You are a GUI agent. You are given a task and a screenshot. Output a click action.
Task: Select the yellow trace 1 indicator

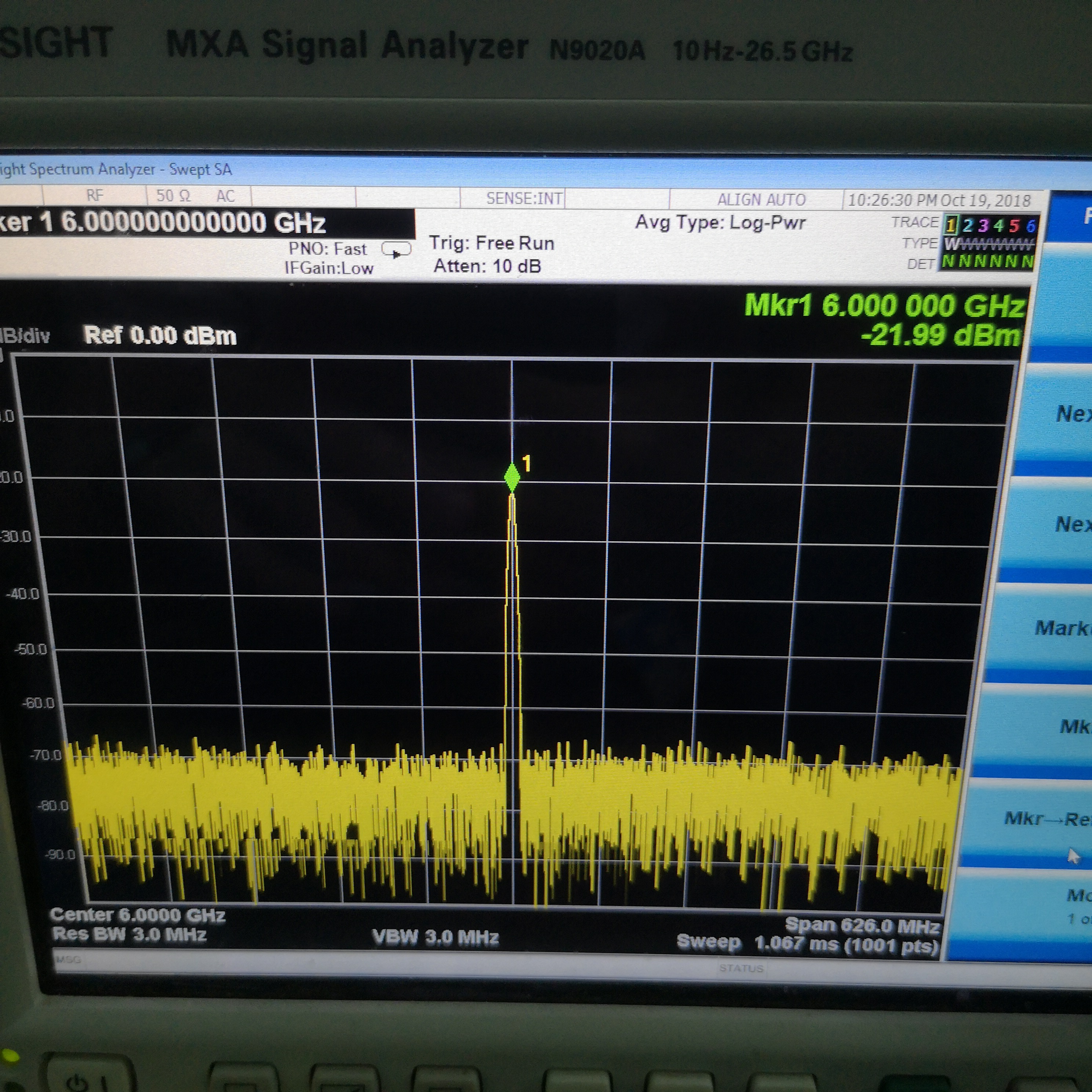[x=951, y=226]
